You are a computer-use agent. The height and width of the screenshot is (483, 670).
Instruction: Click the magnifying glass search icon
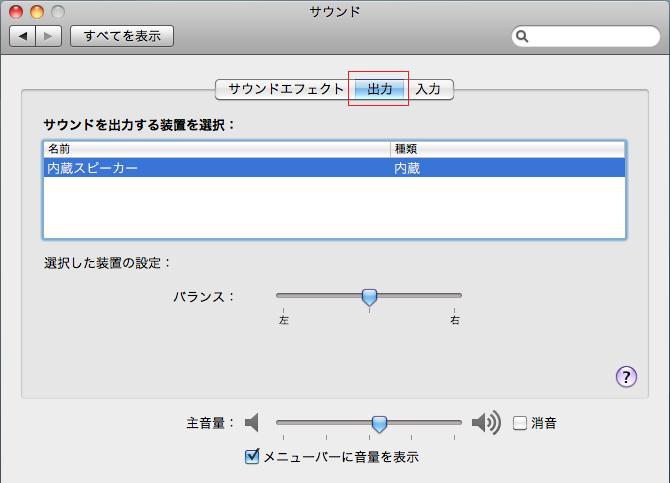[522, 36]
